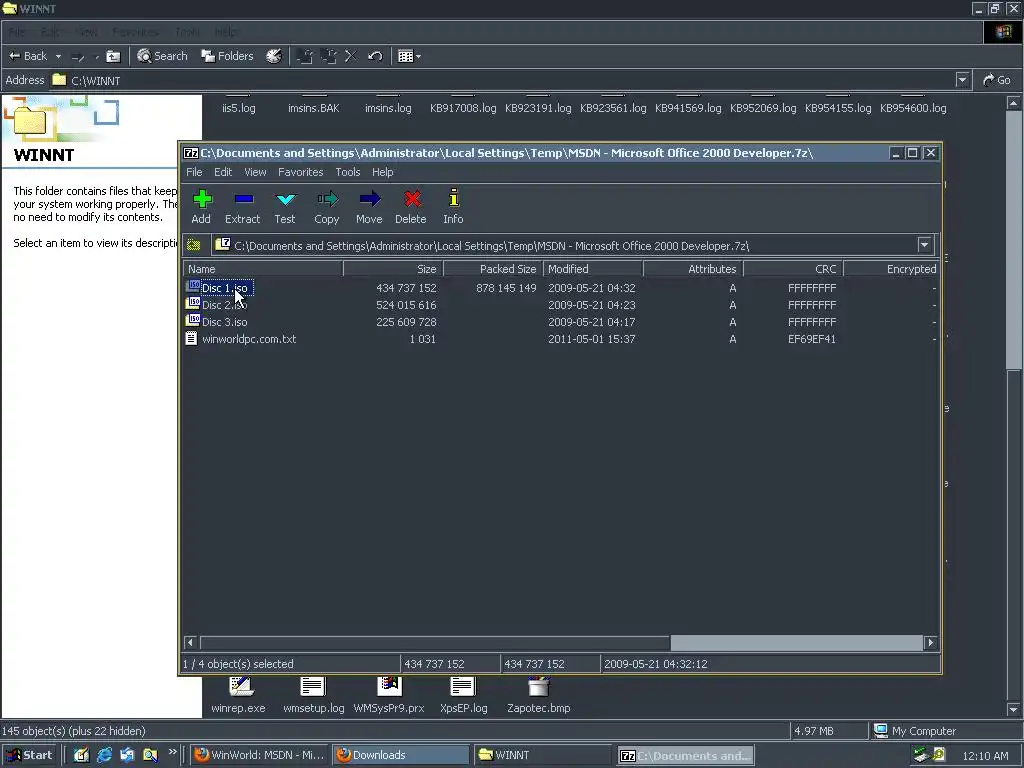
Task: Open the Back history dropdown arrow
Action: click(58, 56)
